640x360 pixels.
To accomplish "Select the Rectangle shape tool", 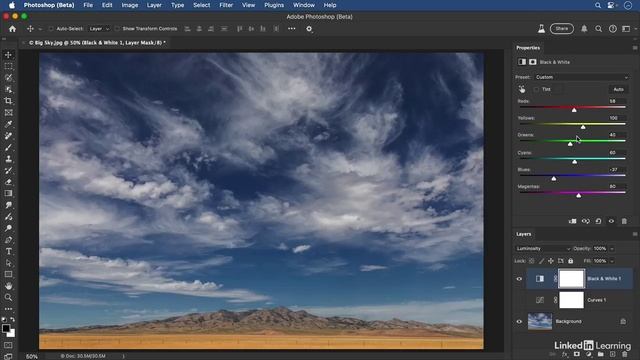I will (8, 274).
